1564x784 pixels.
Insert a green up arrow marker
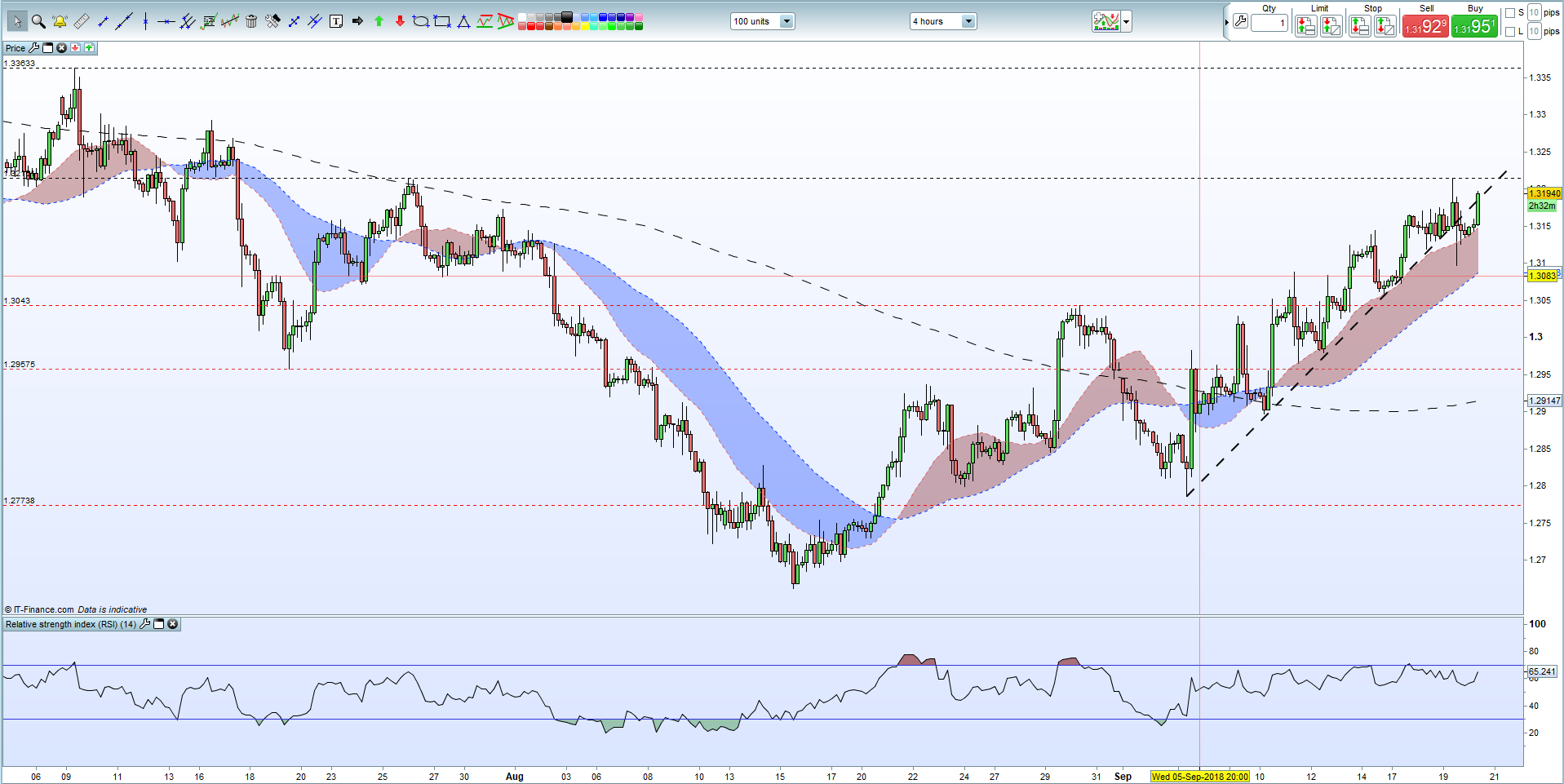click(379, 21)
